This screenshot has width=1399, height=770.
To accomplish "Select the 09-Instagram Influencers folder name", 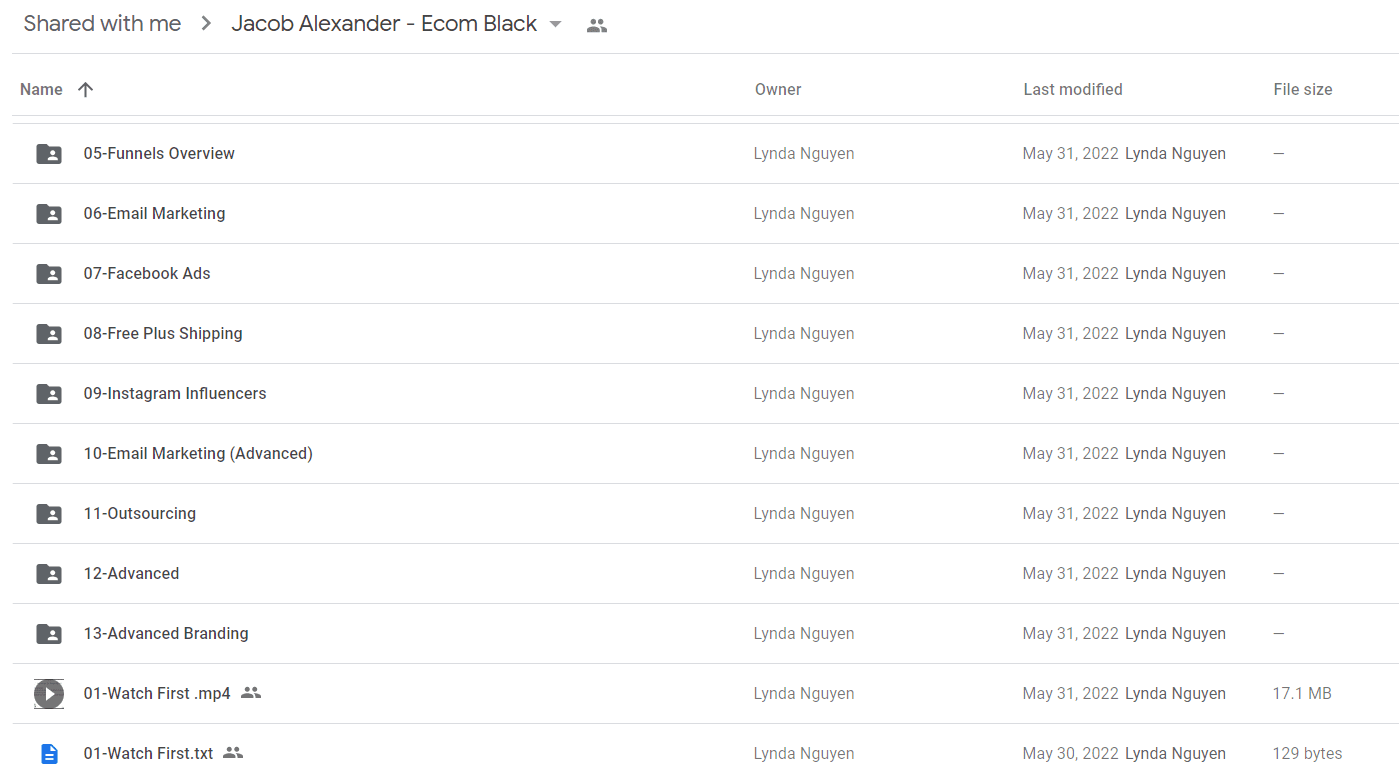I will (175, 393).
